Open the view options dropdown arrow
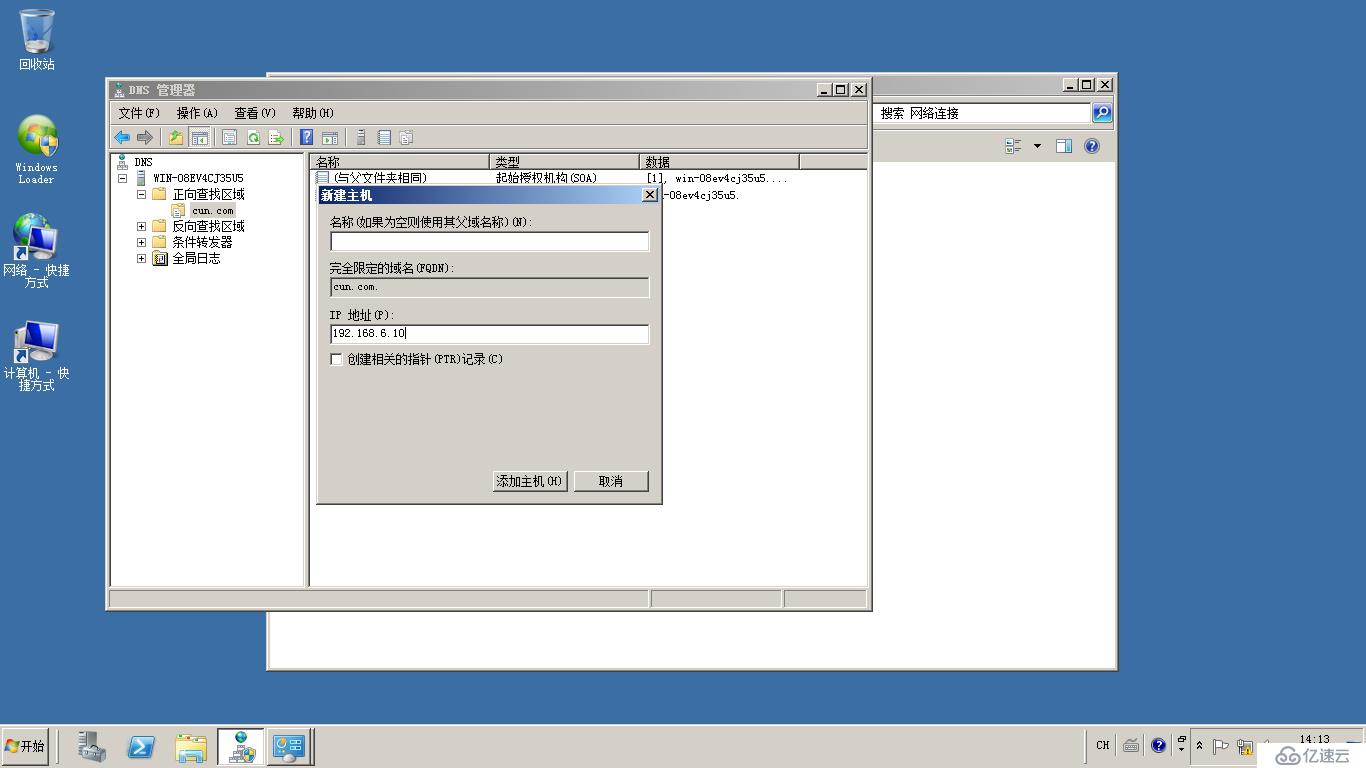This screenshot has width=1366, height=768. [x=1037, y=146]
